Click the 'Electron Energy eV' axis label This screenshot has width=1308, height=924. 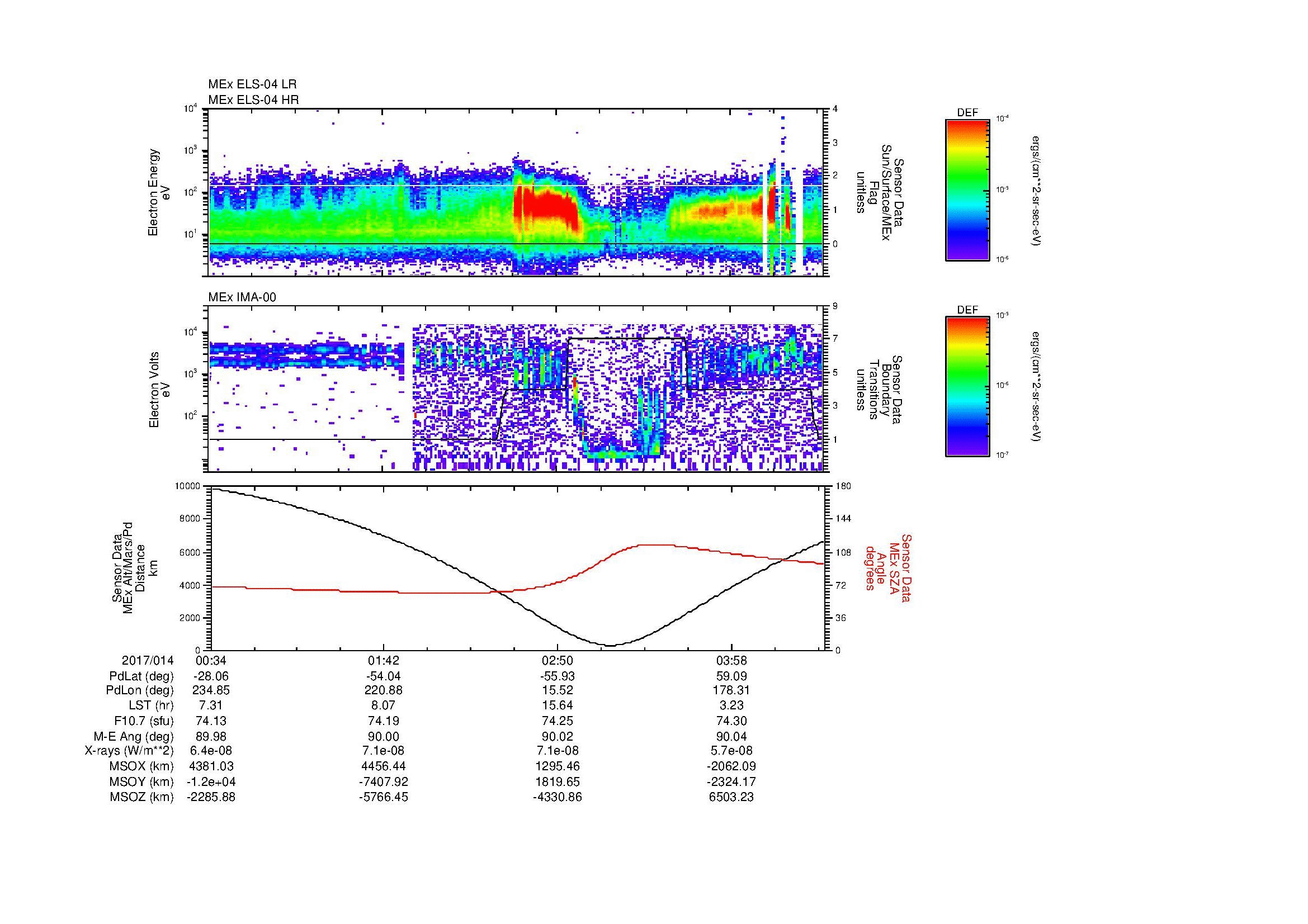click(x=159, y=192)
